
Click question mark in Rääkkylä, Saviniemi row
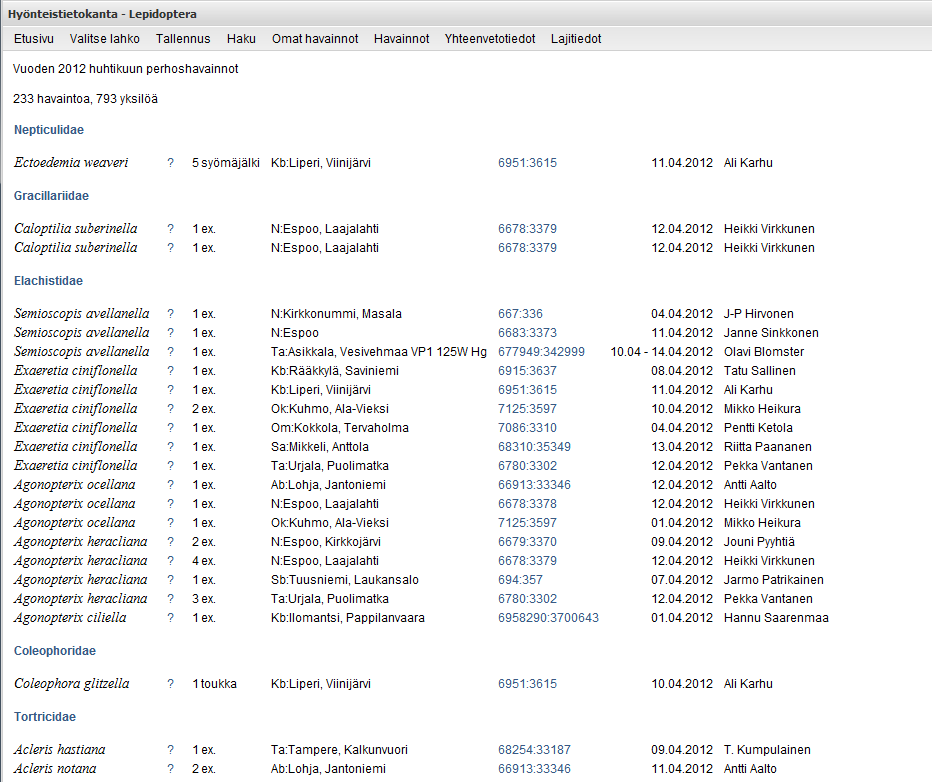171,371
